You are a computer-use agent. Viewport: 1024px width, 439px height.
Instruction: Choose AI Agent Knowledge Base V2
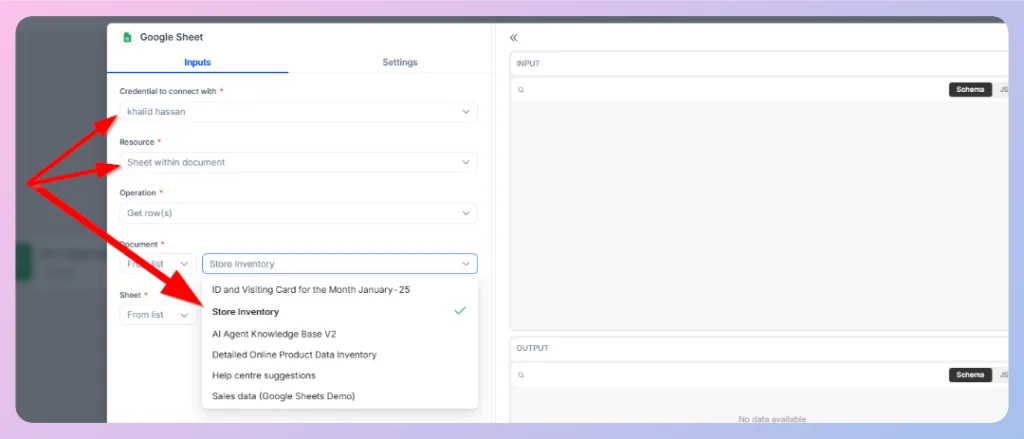click(x=340, y=334)
